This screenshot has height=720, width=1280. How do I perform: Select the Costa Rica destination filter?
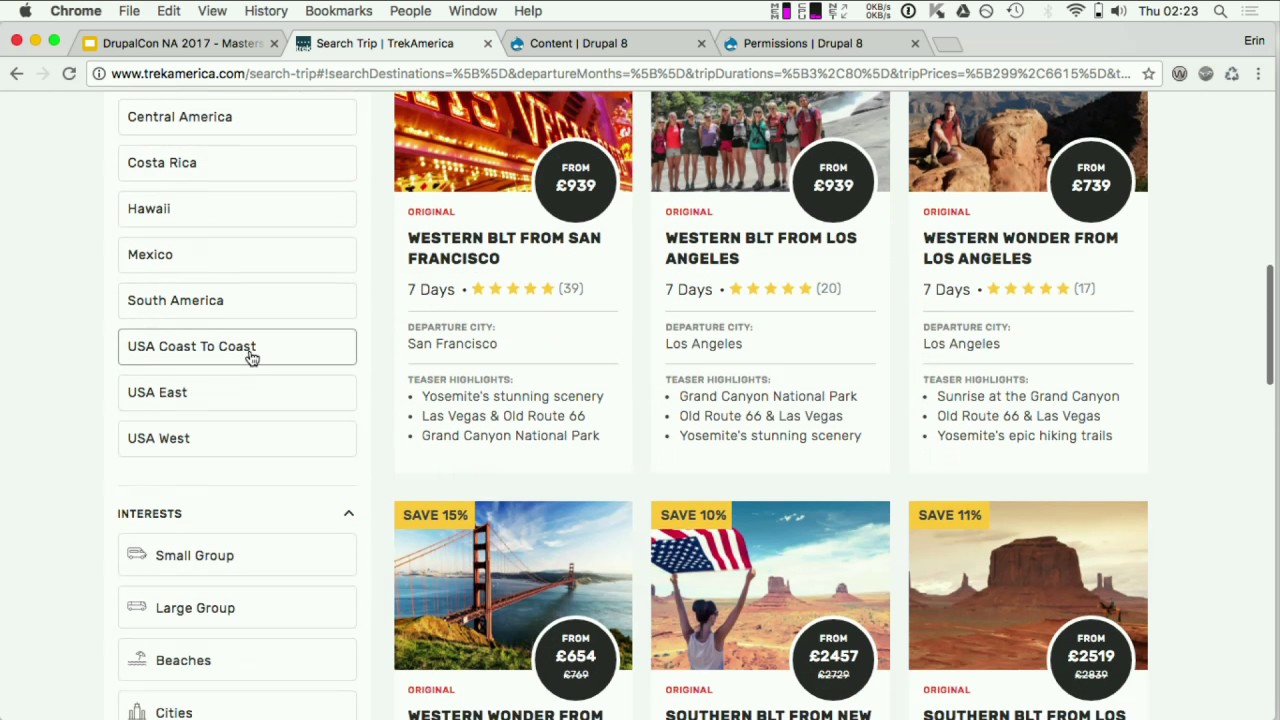[x=237, y=163]
